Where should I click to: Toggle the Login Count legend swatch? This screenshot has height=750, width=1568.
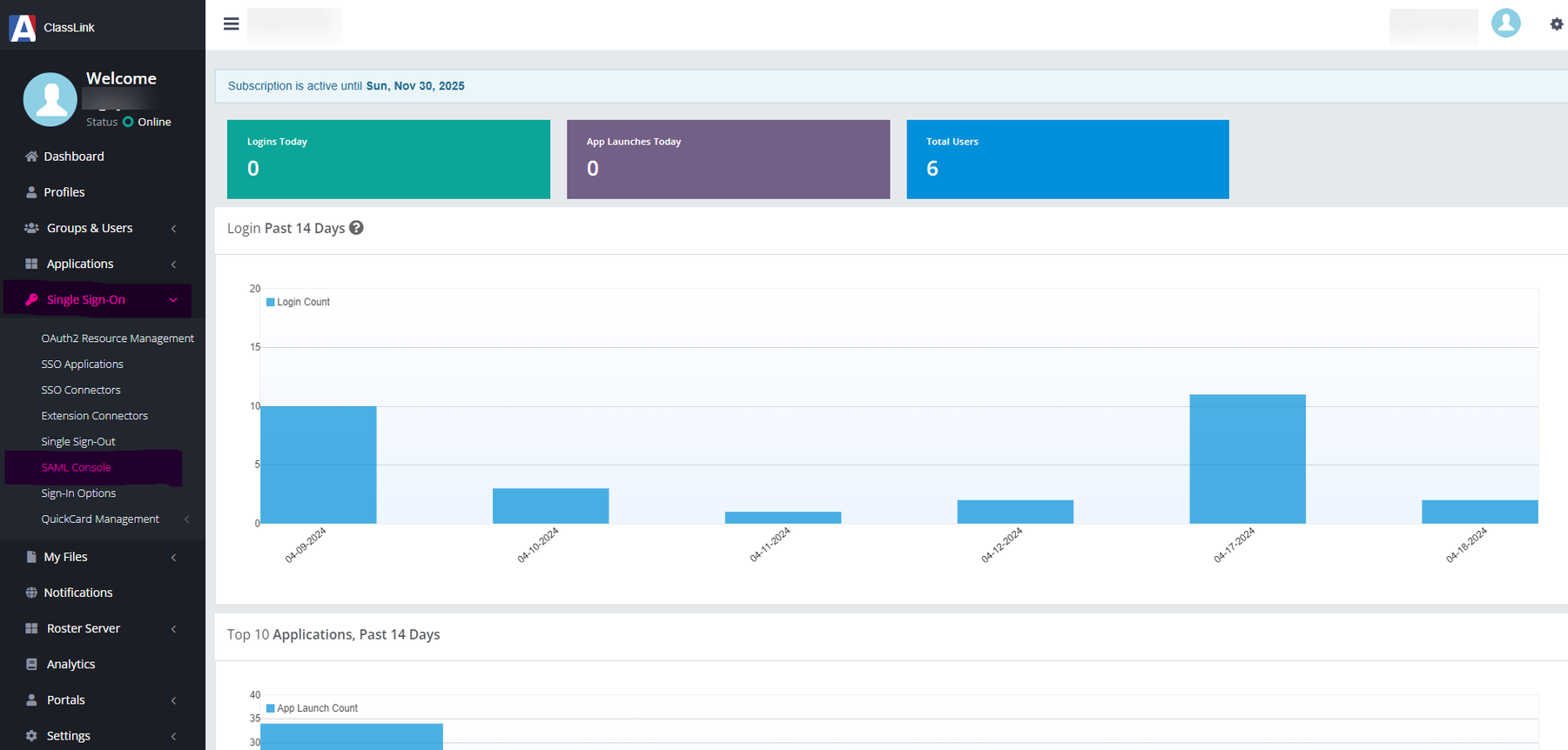tap(270, 302)
